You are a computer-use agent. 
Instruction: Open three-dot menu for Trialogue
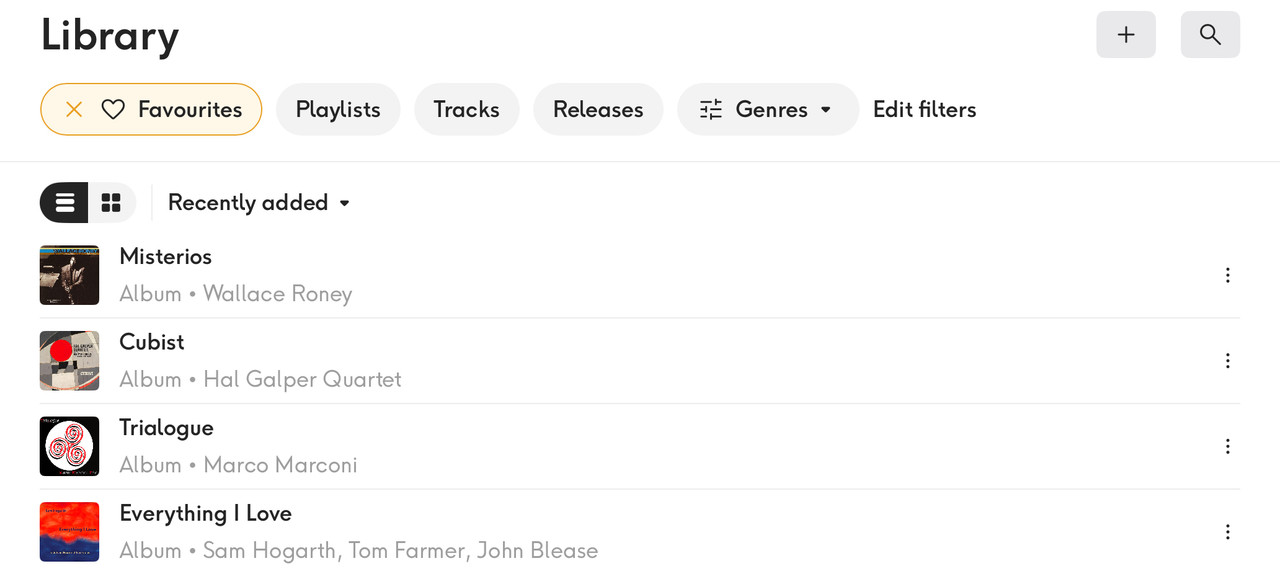pos(1228,446)
